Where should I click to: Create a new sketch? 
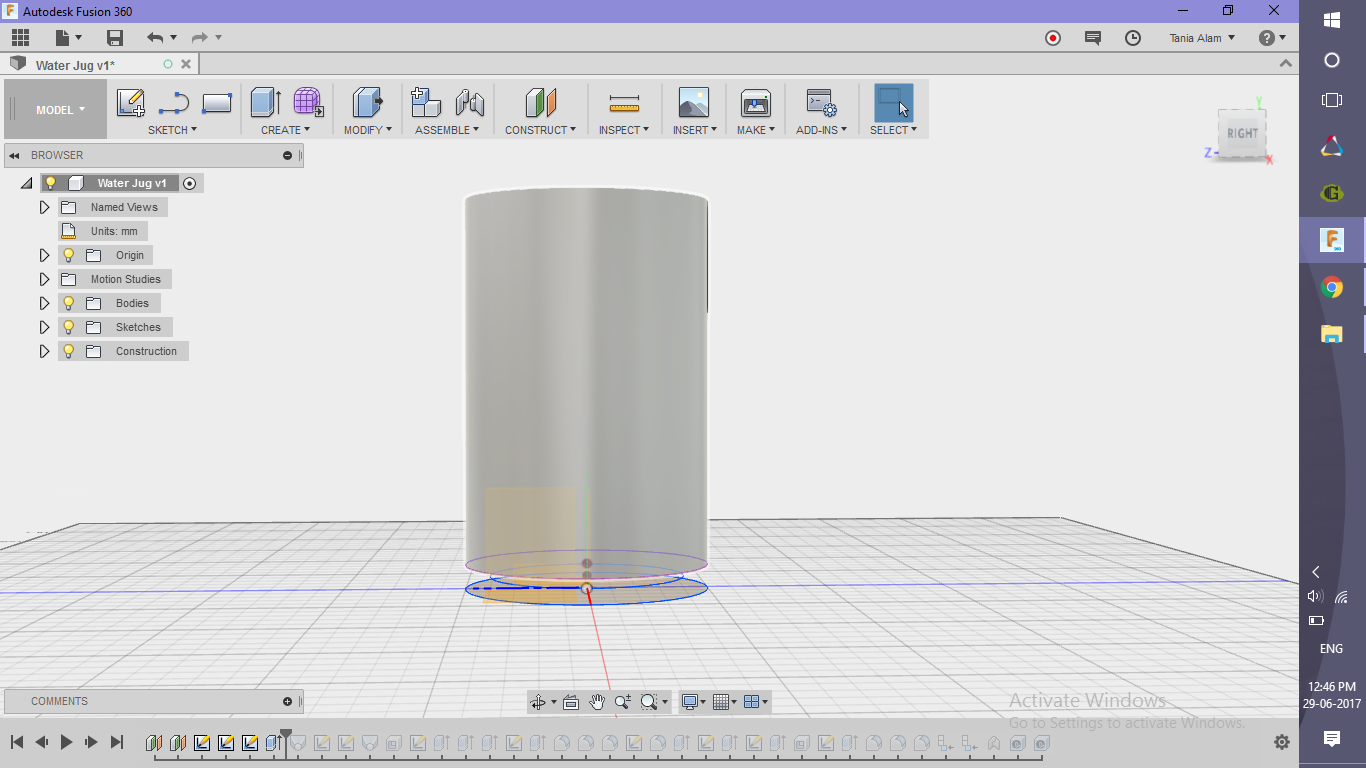(x=131, y=103)
